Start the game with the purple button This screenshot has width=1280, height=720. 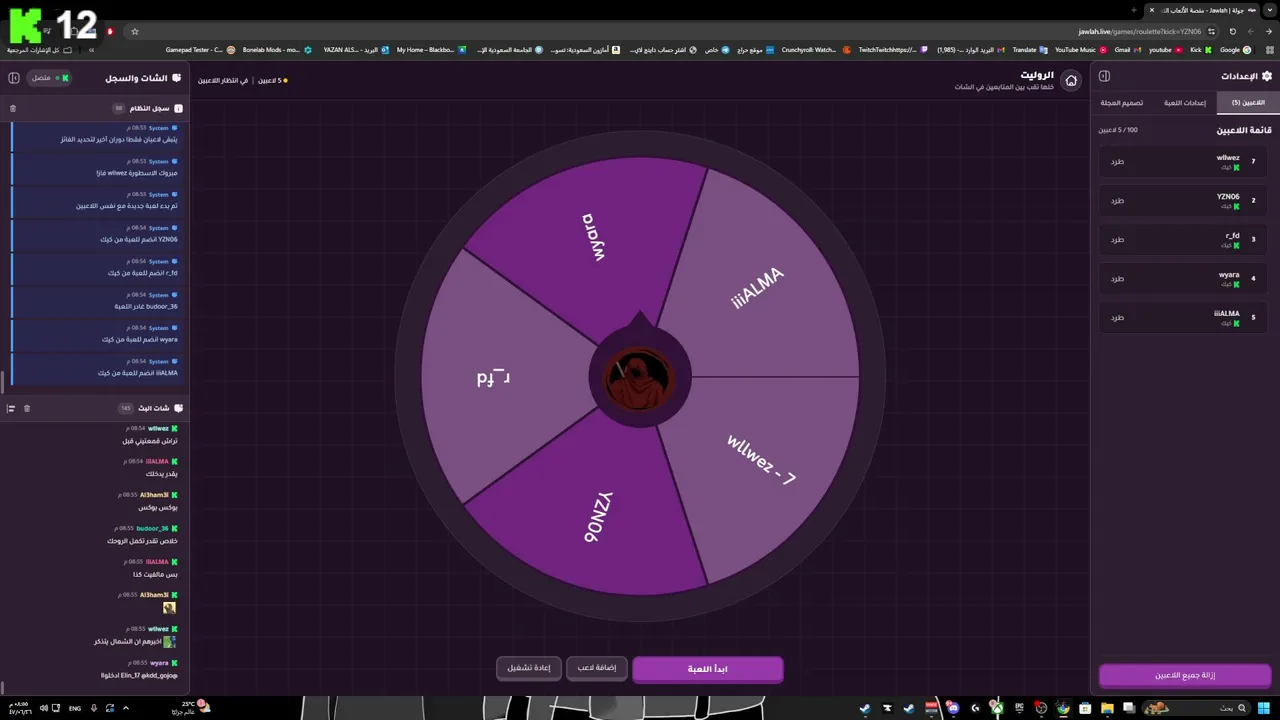pyautogui.click(x=708, y=669)
